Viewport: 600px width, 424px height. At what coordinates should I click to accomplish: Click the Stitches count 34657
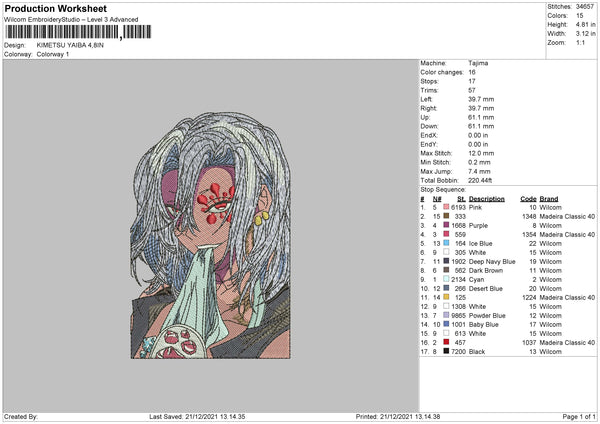[x=585, y=7]
